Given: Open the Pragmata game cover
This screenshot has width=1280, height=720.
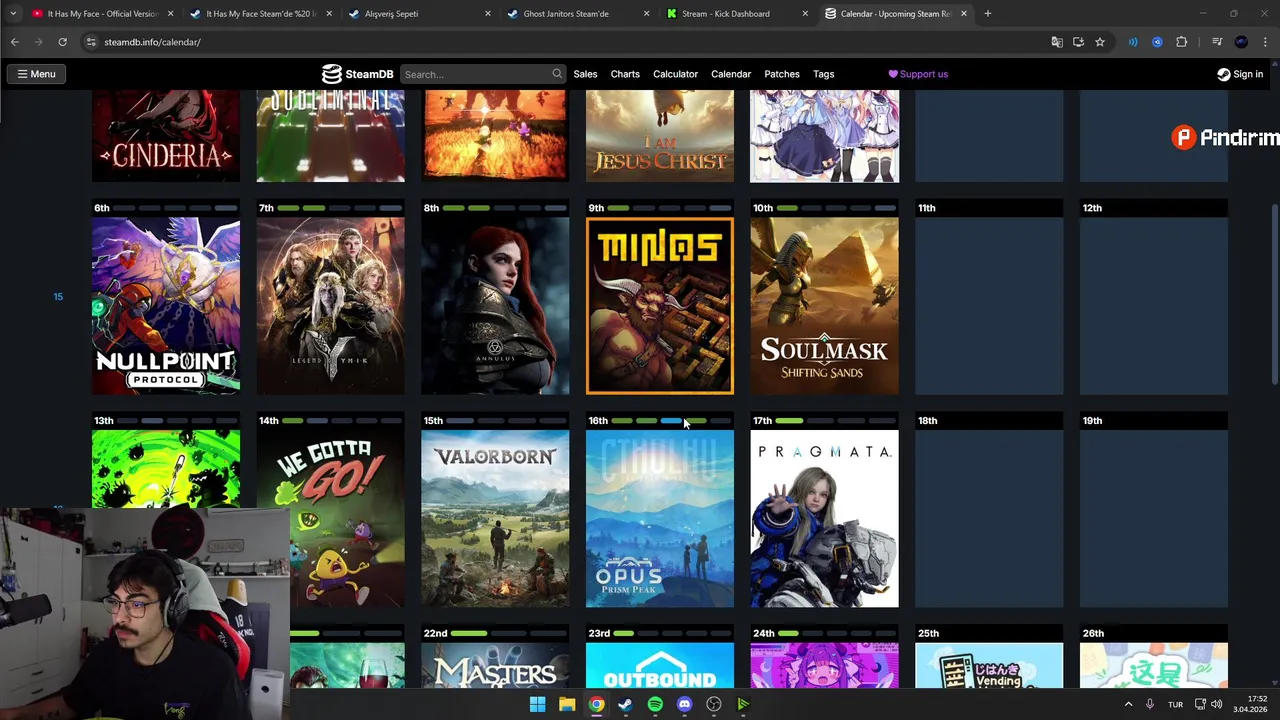Looking at the screenshot, I should 825,518.
